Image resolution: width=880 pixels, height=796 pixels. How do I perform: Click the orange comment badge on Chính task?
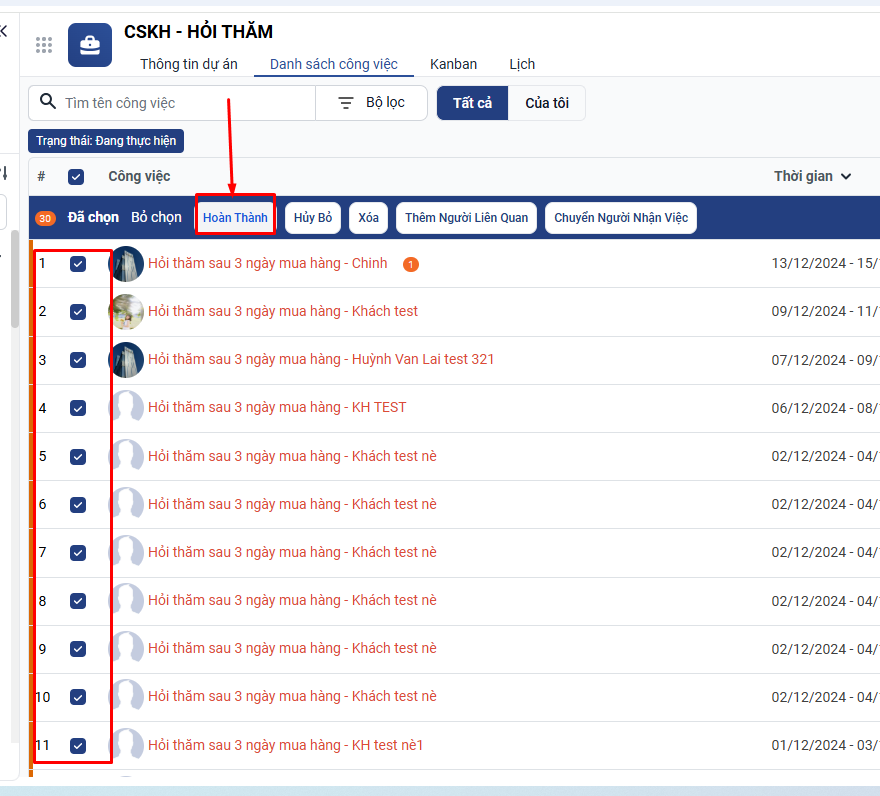point(411,264)
